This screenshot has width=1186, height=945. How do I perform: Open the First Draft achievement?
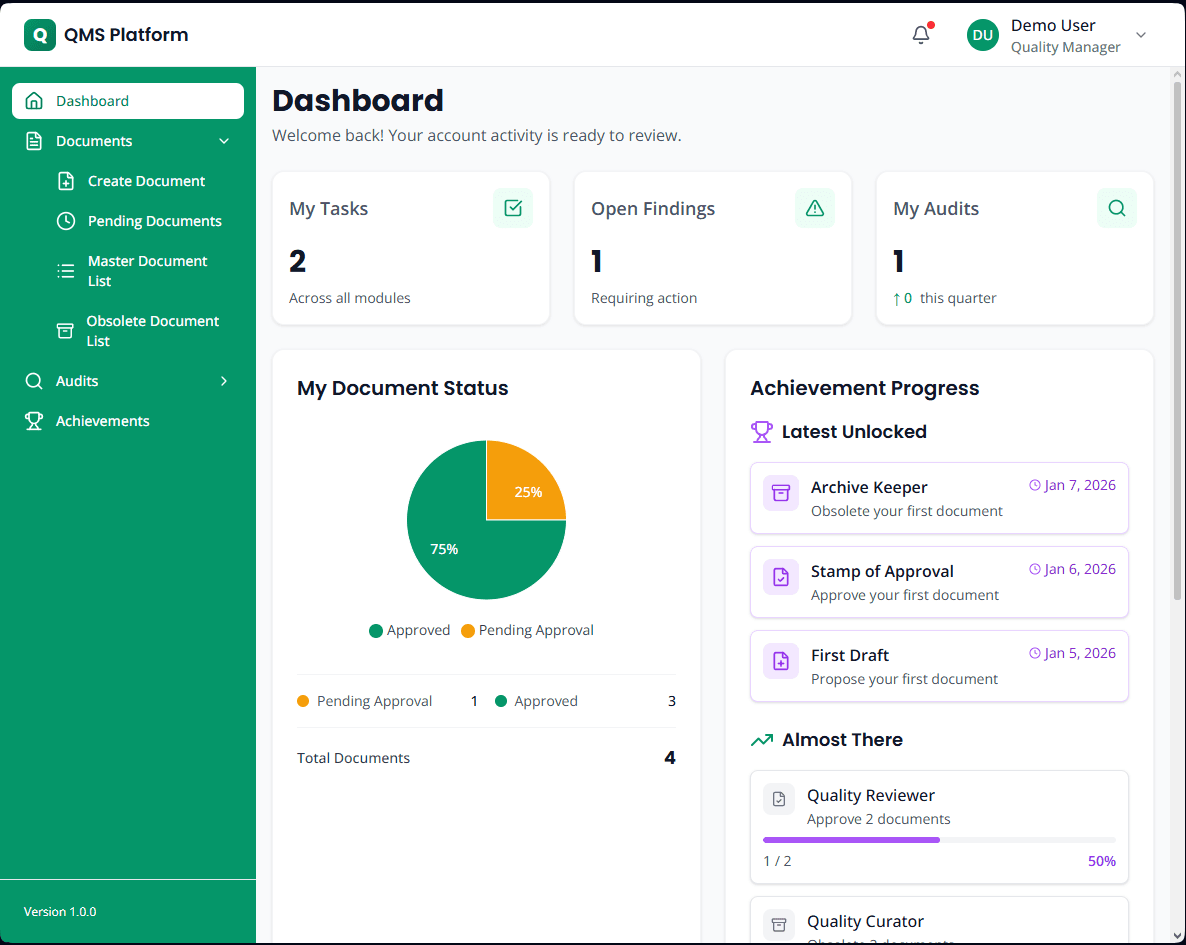(x=939, y=667)
